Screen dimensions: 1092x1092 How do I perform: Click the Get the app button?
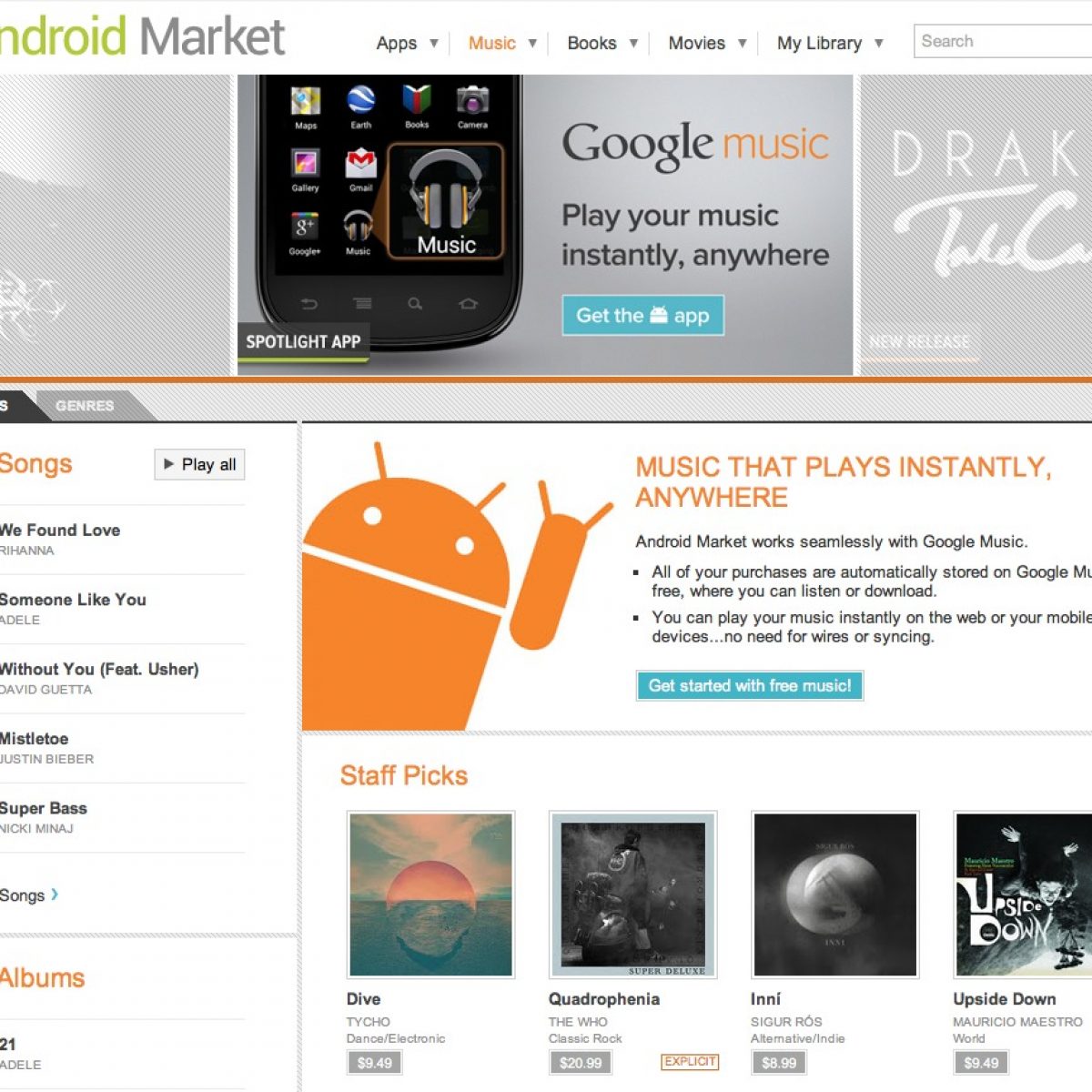(x=642, y=316)
